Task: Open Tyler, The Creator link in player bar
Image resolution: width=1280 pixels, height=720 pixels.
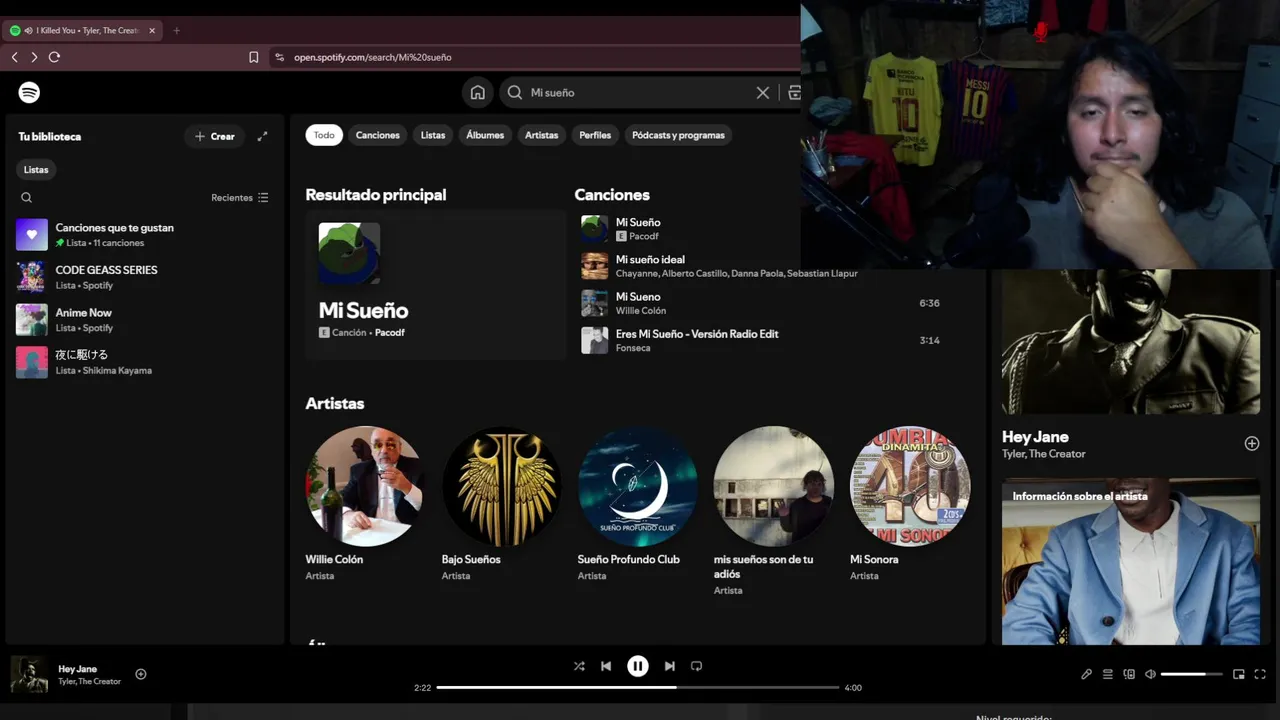Action: pos(89,682)
